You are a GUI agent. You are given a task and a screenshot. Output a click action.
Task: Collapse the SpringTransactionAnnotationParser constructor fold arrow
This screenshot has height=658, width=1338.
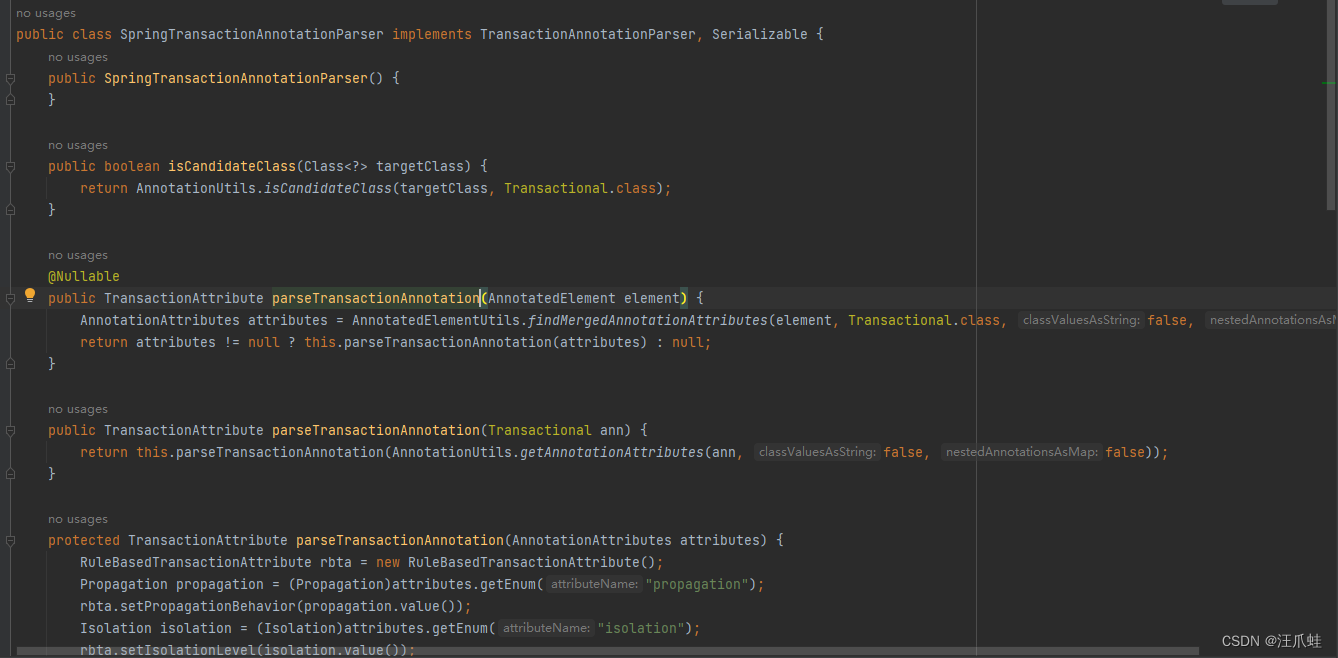10,77
